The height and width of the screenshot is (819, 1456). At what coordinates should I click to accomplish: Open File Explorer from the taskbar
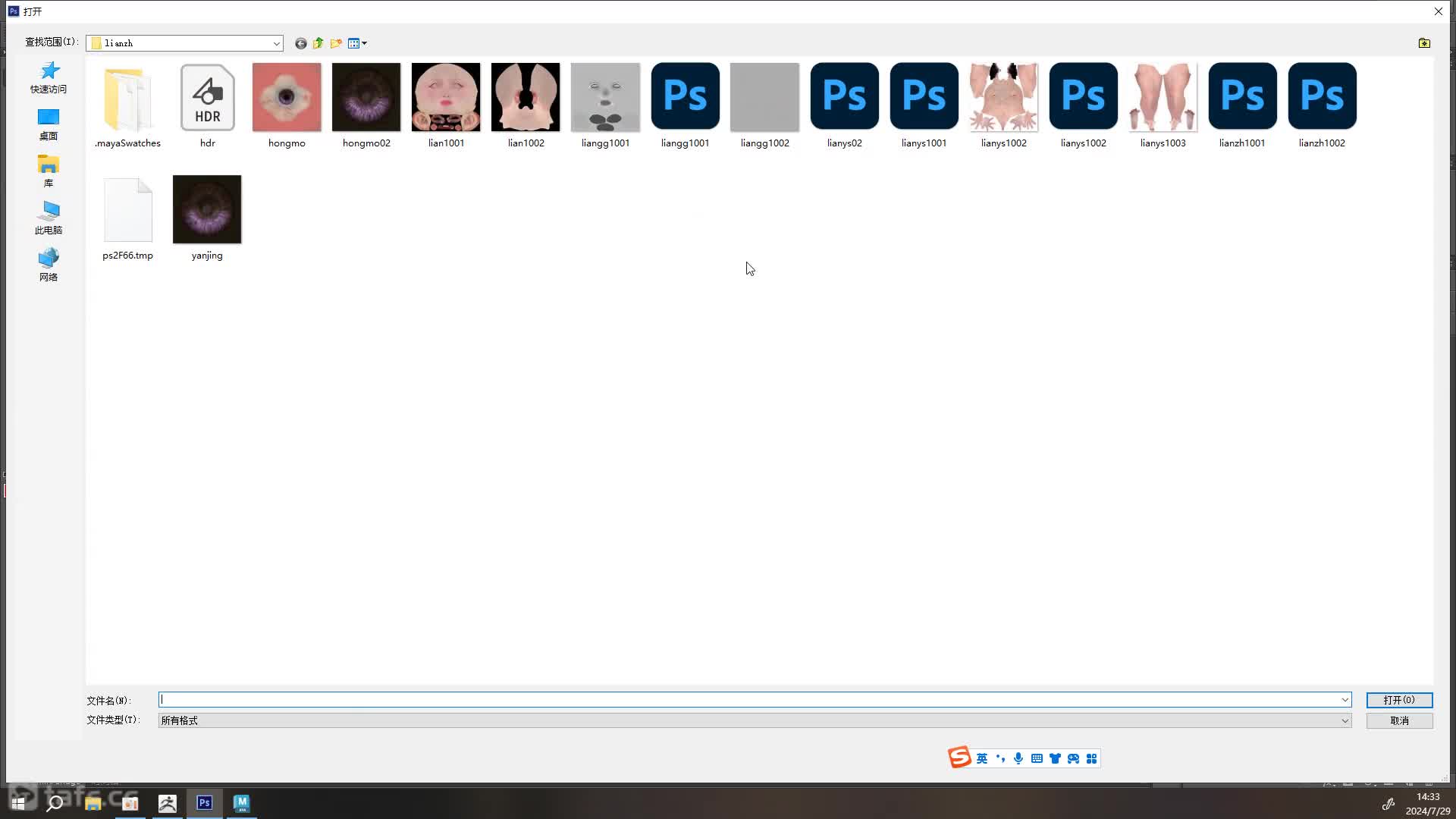tap(93, 803)
